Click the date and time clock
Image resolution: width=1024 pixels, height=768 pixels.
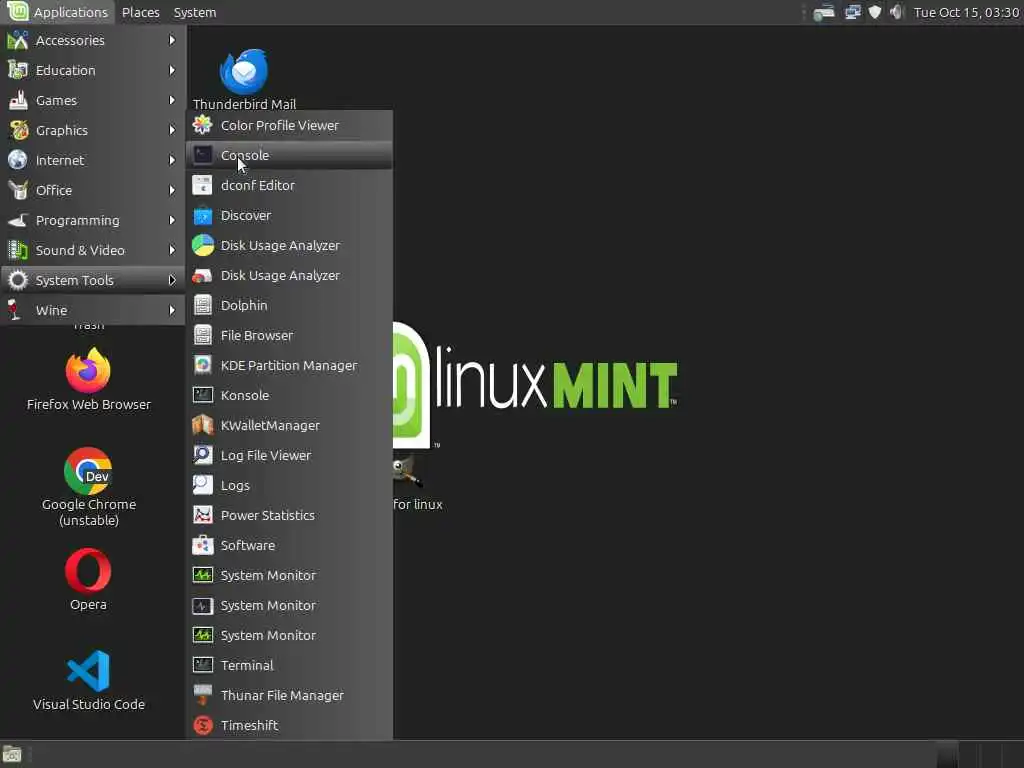(x=966, y=12)
